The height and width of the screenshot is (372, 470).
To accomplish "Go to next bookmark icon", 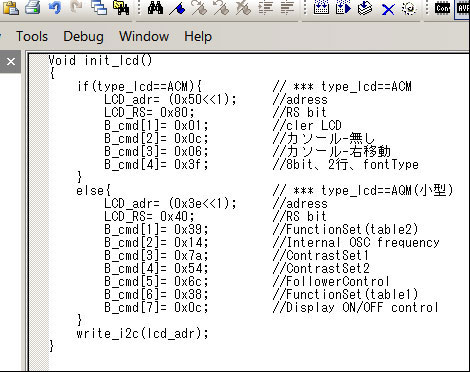I will point(199,8).
